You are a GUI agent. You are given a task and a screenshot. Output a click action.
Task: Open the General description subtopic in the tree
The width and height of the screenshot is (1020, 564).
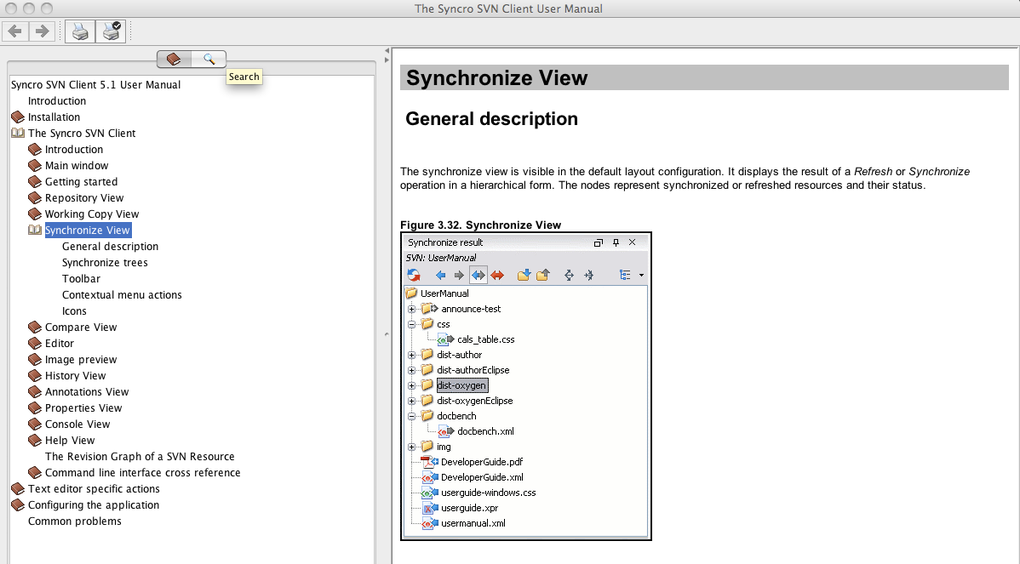110,247
